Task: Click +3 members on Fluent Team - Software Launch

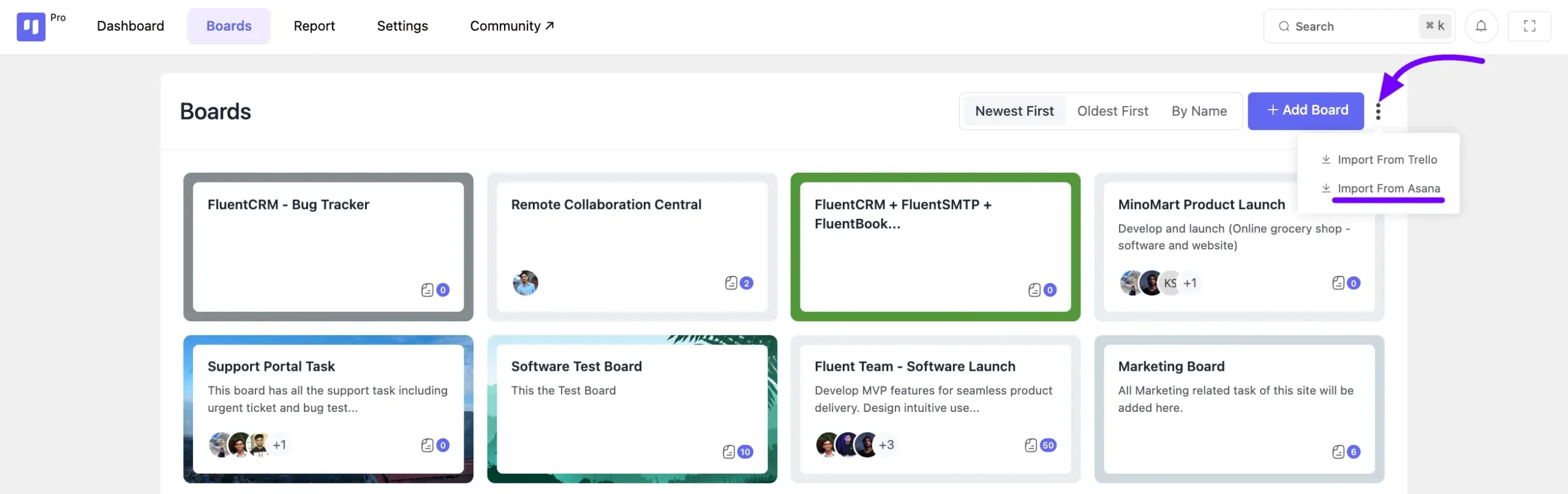Action: [886, 444]
